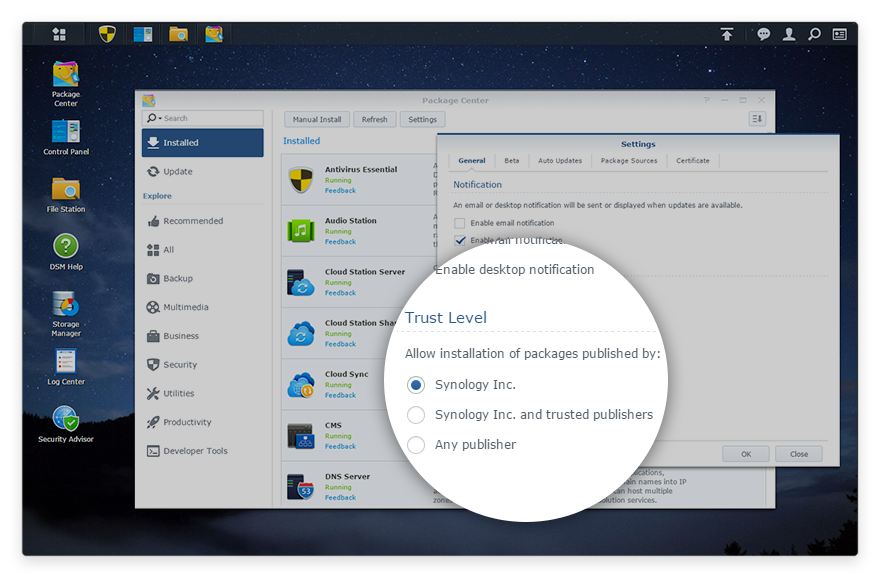Switch to the Beta settings tab

[511, 160]
